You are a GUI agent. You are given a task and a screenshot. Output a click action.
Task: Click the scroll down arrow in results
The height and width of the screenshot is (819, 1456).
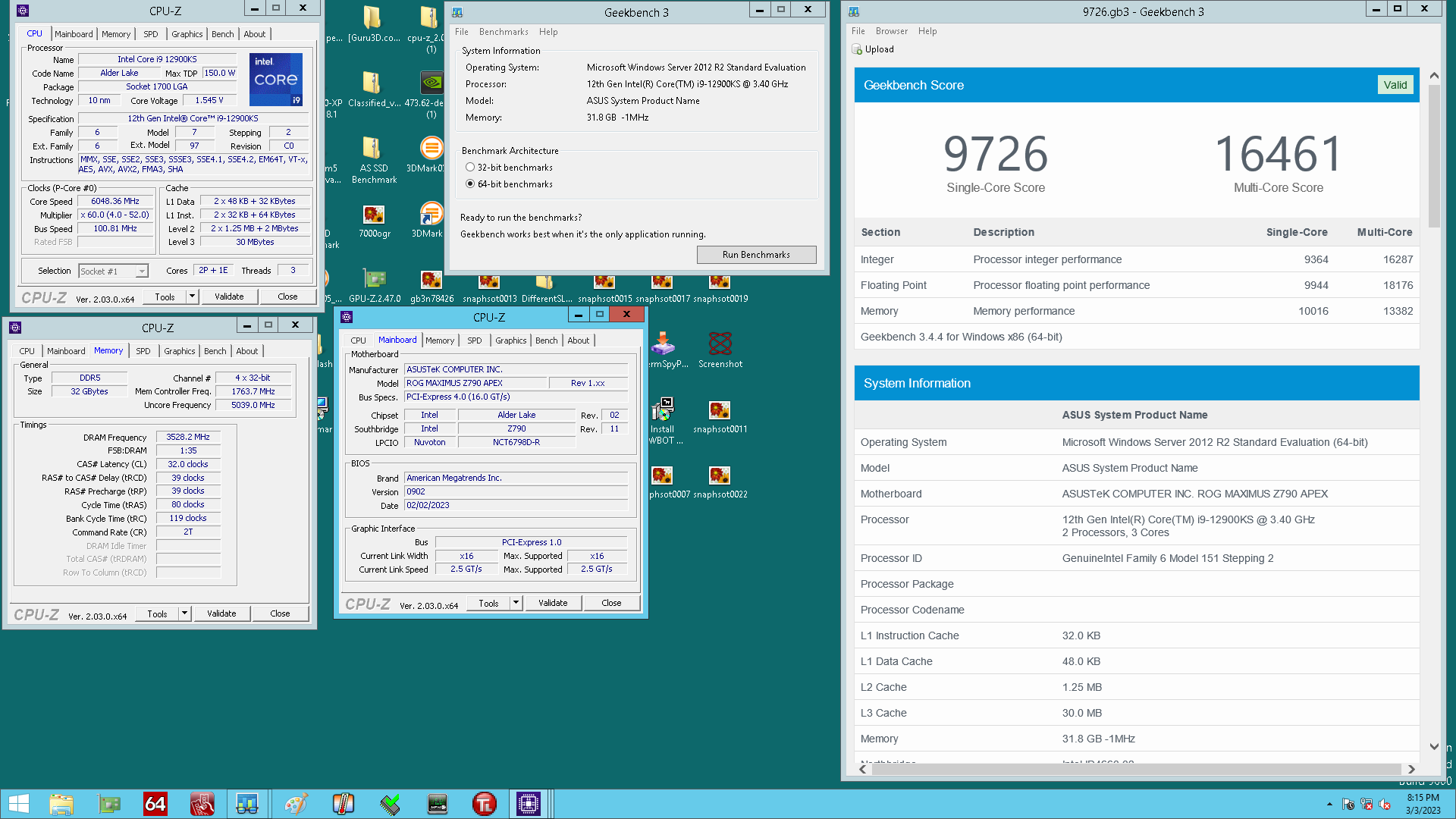point(1433,746)
